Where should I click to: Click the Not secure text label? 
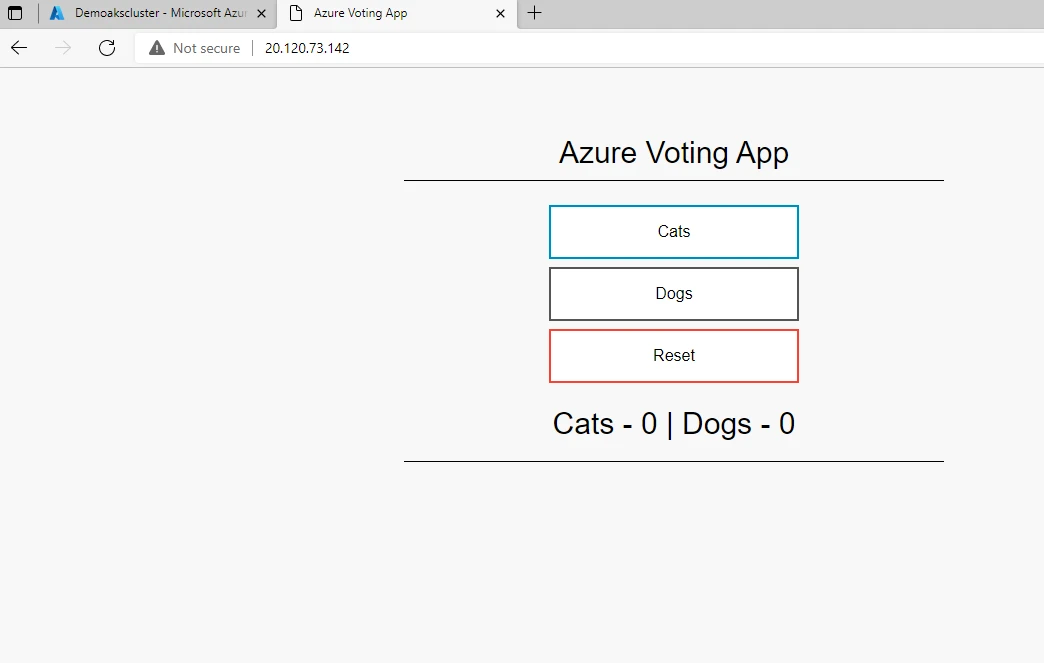(x=205, y=47)
